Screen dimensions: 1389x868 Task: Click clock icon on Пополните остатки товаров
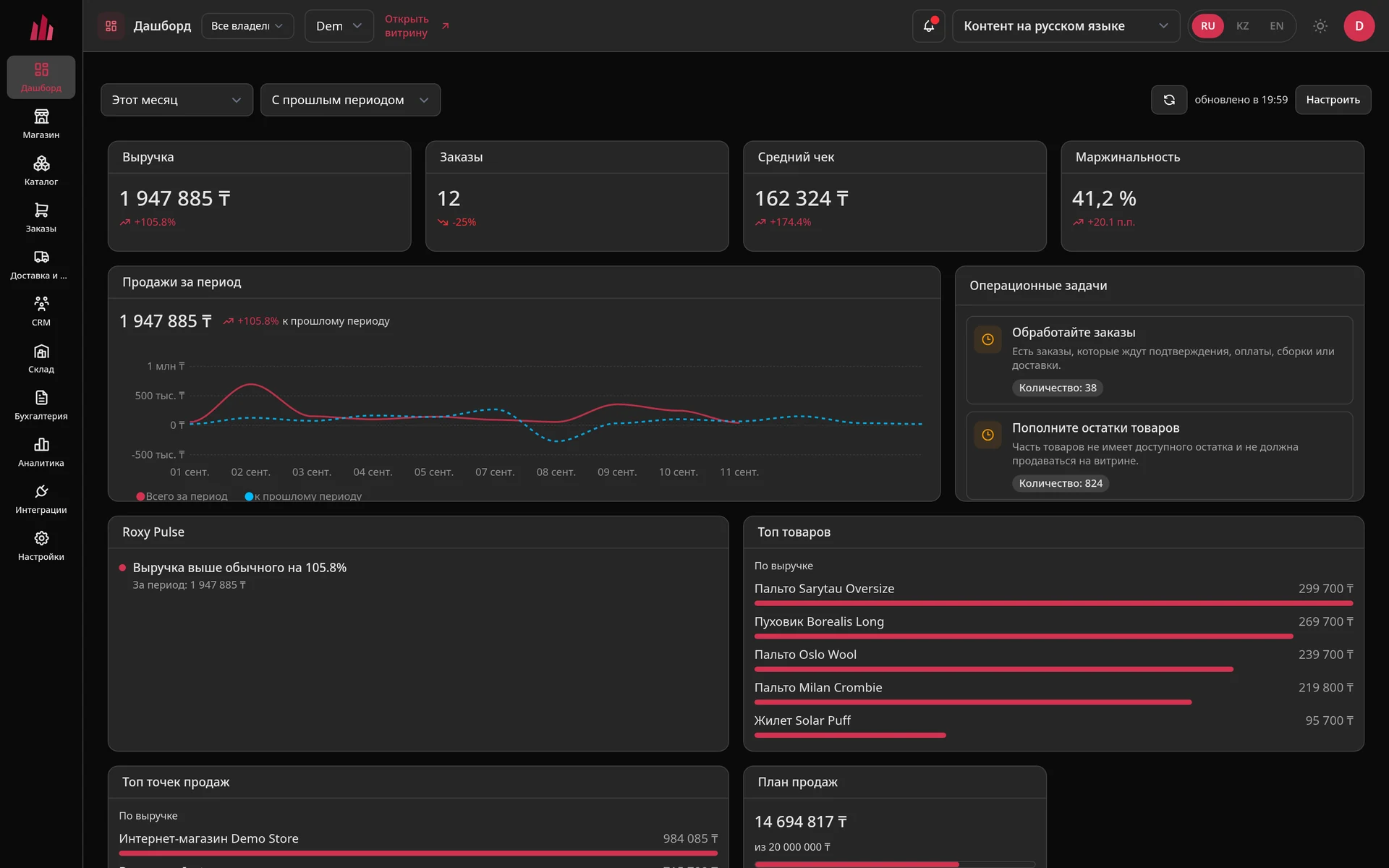(x=987, y=435)
